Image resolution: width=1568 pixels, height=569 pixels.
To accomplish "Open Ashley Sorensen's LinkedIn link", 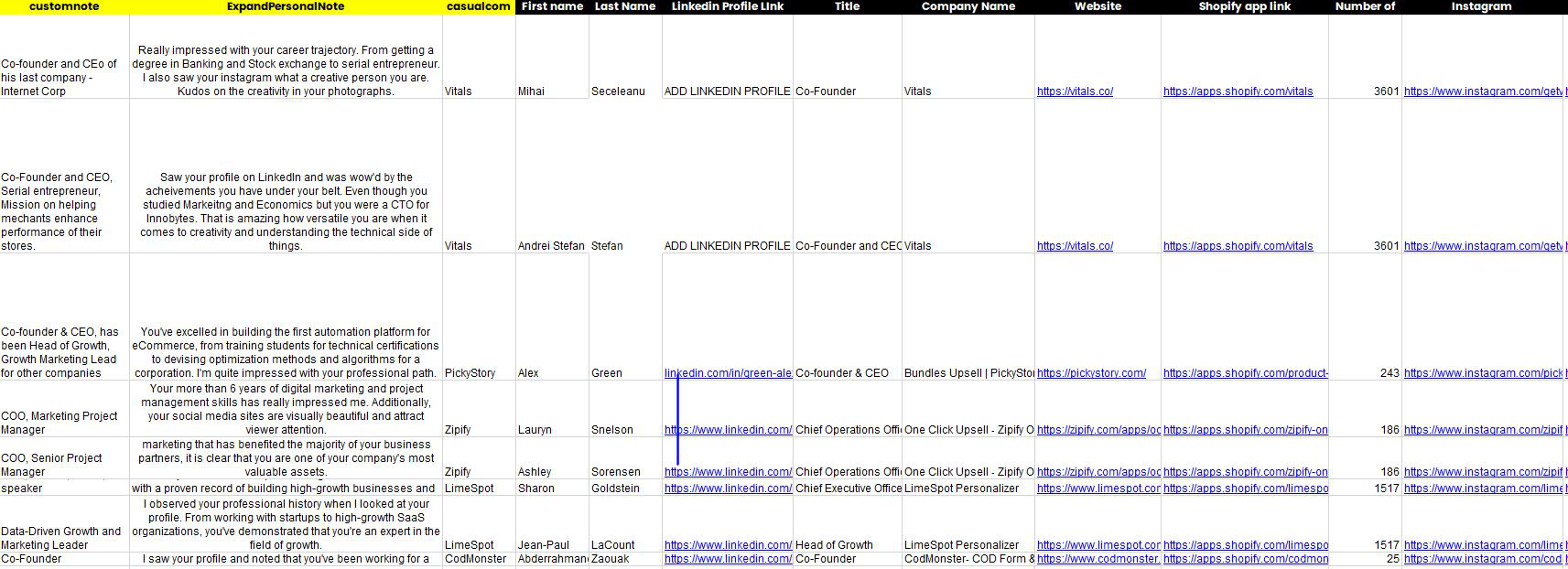I will pyautogui.click(x=728, y=472).
